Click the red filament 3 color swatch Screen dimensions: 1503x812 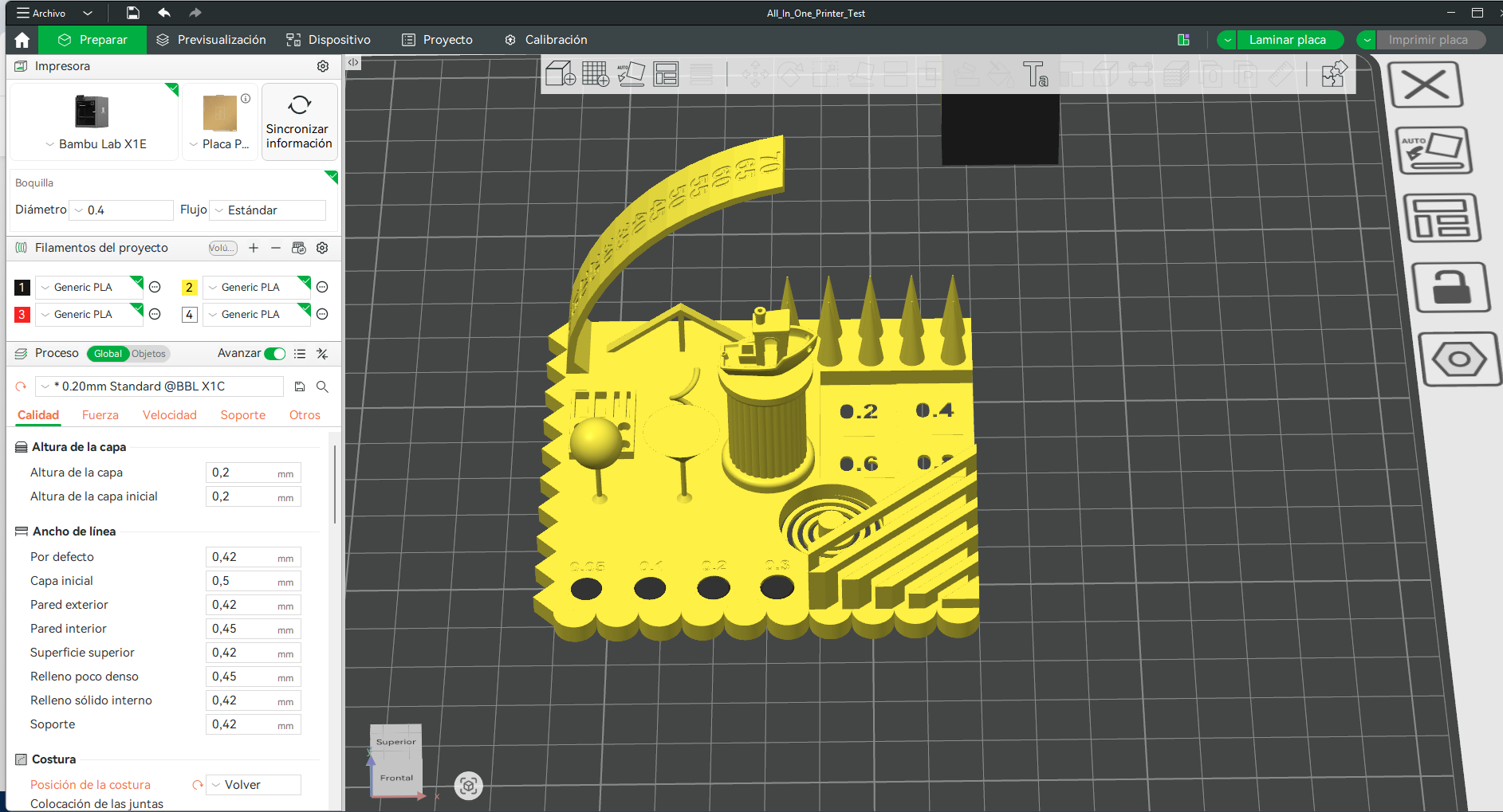point(22,314)
